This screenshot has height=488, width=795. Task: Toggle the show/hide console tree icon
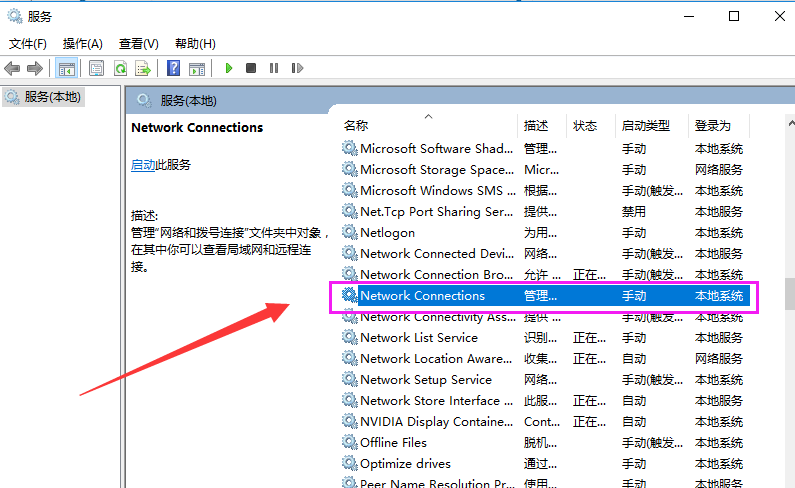click(x=66, y=68)
